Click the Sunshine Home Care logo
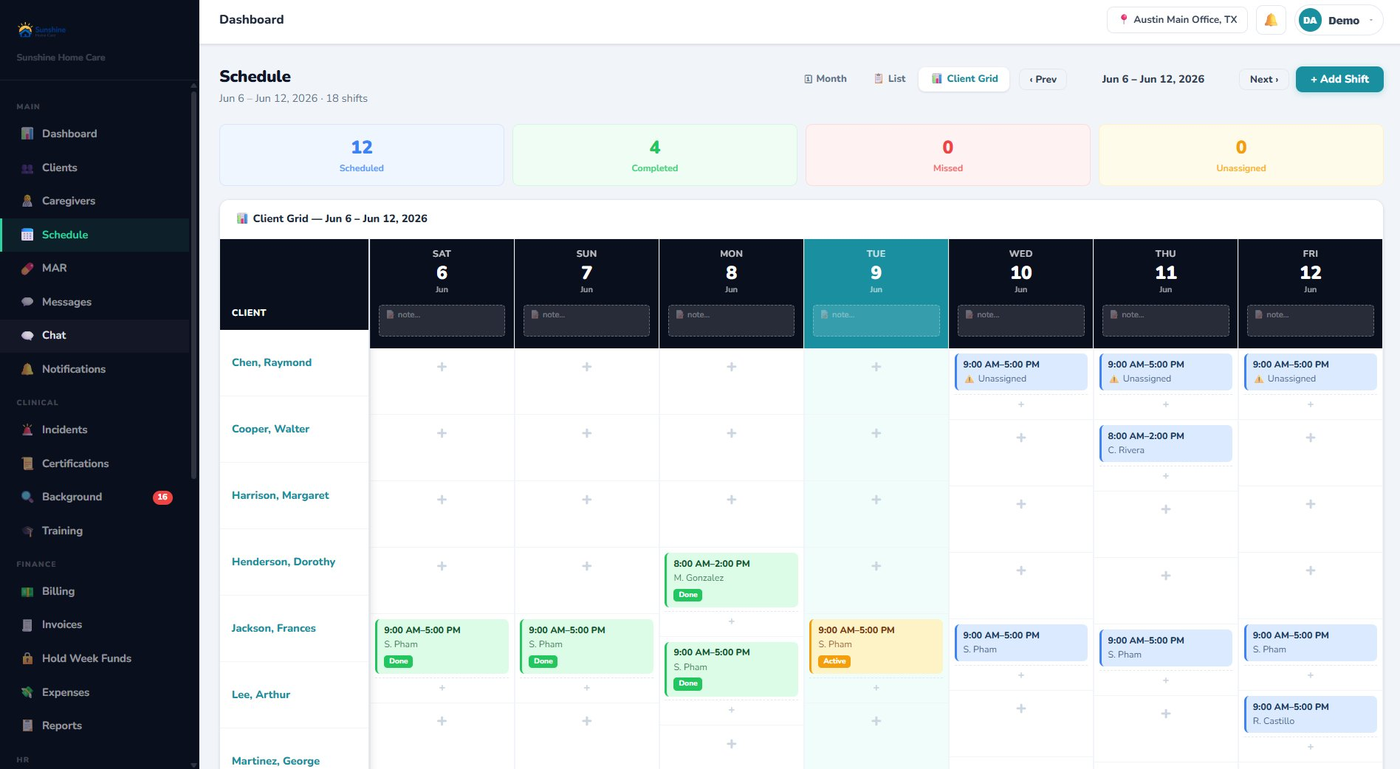Viewport: 1400px width, 769px height. coord(41,30)
